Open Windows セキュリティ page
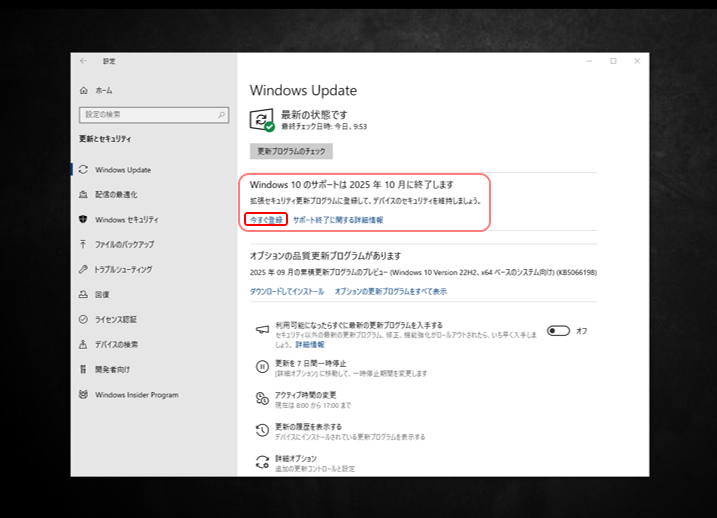 tap(126, 219)
